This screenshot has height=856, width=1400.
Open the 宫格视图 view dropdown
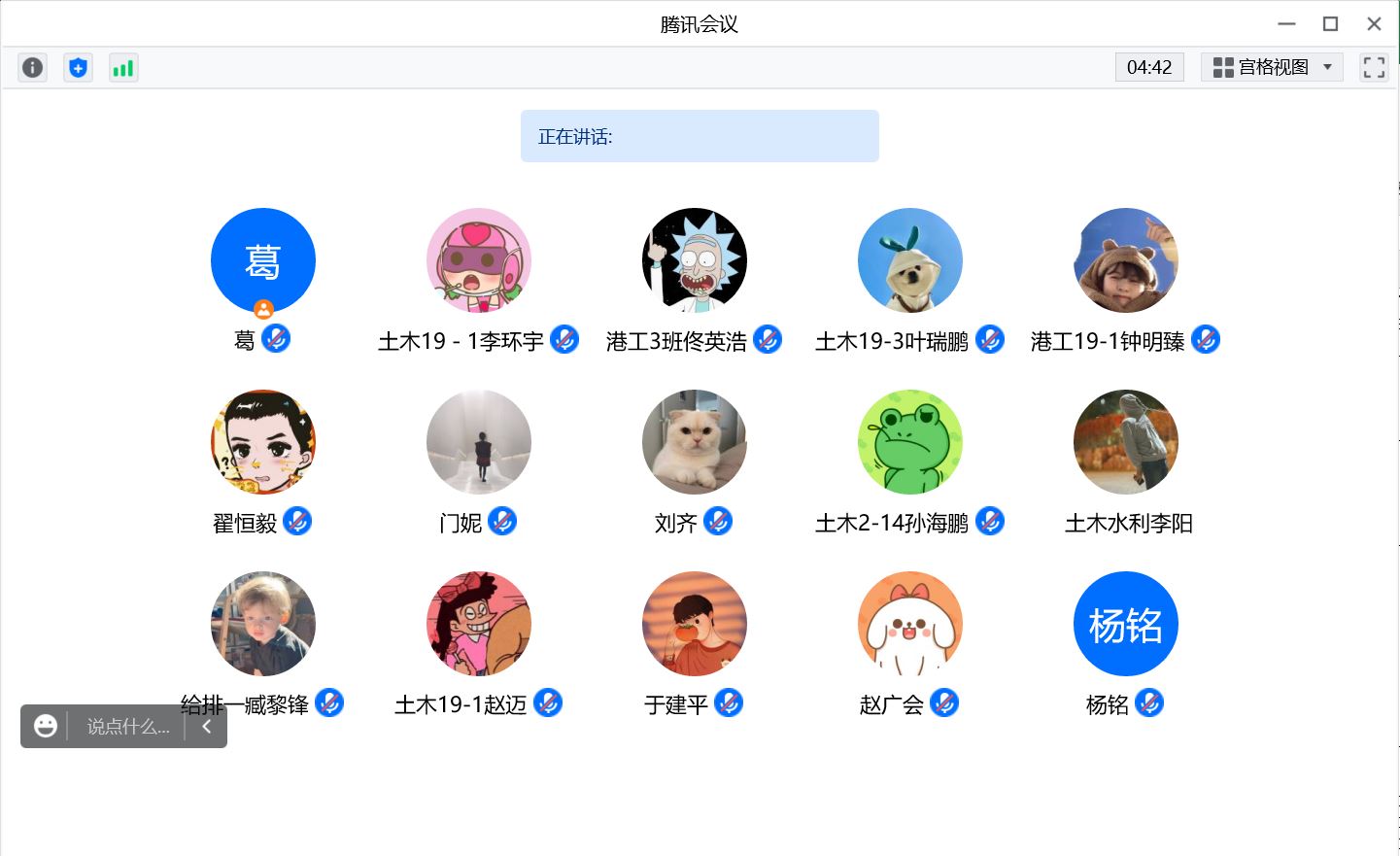tap(1273, 67)
